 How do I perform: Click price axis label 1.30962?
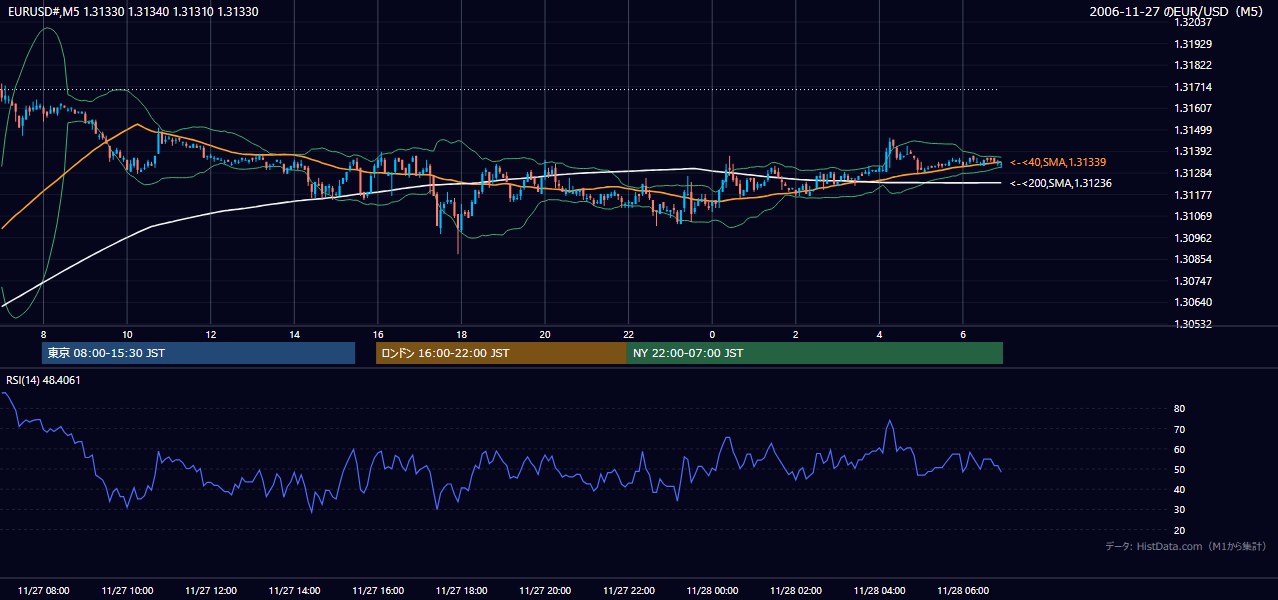click(x=1193, y=238)
